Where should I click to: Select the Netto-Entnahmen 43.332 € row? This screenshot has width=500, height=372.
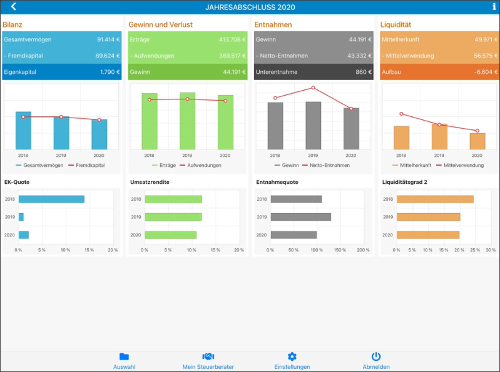(x=314, y=56)
